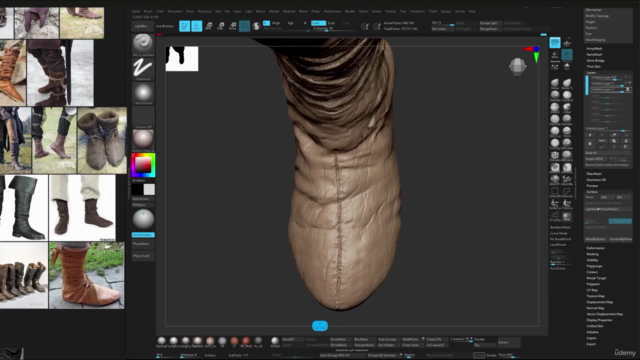Open the Freehand stroke selector
This screenshot has width=640, height=360.
click(143, 69)
